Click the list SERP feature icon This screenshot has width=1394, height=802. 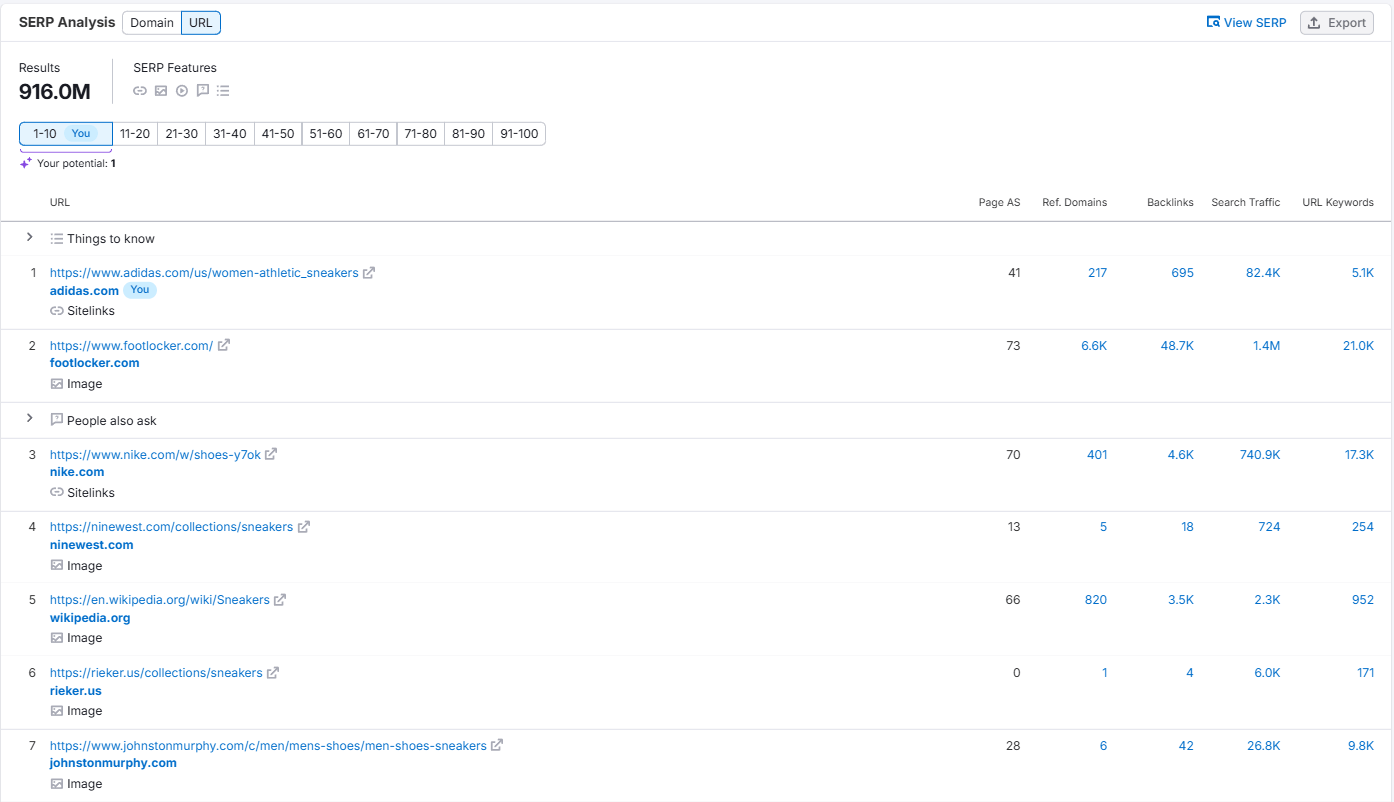click(x=223, y=91)
